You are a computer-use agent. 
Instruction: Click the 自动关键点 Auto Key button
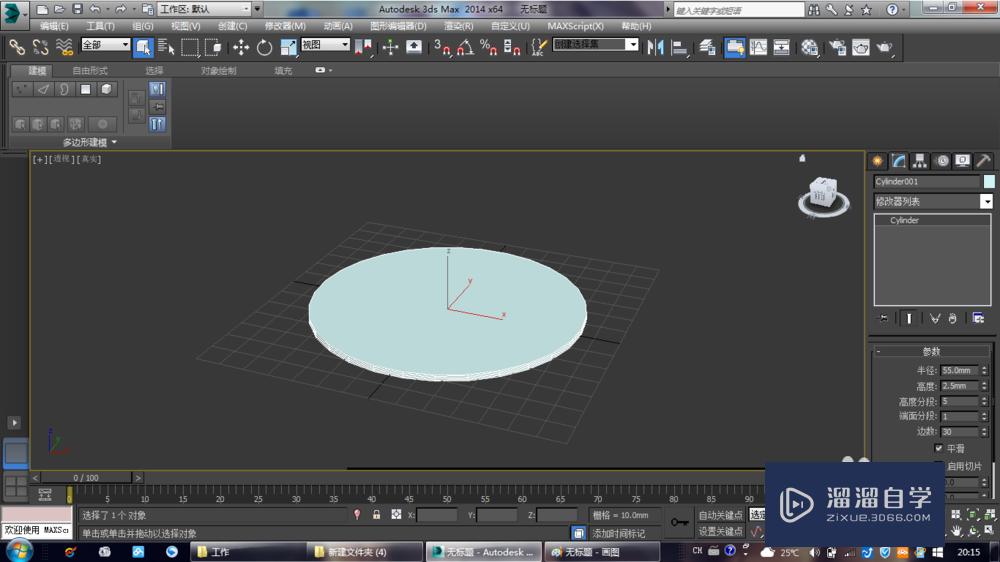coord(720,515)
